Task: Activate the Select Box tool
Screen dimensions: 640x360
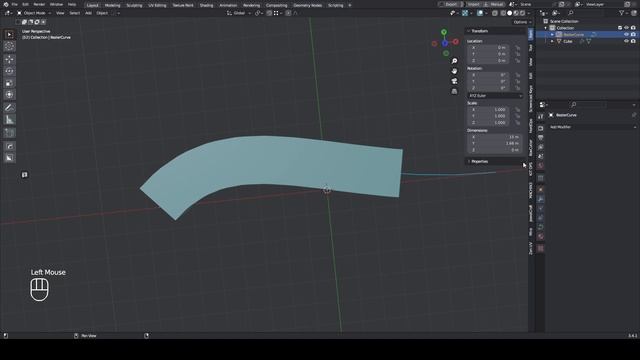Action: coord(9,35)
